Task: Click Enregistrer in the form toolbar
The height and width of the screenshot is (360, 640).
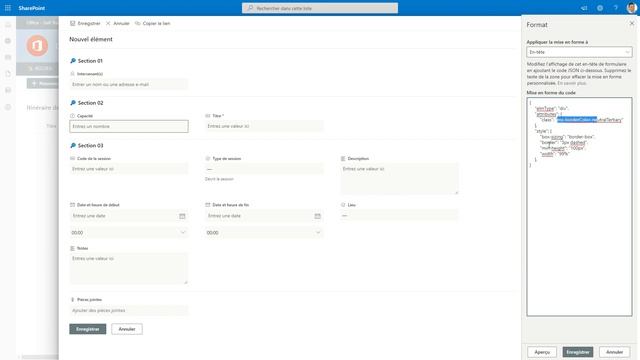Action: click(x=85, y=23)
